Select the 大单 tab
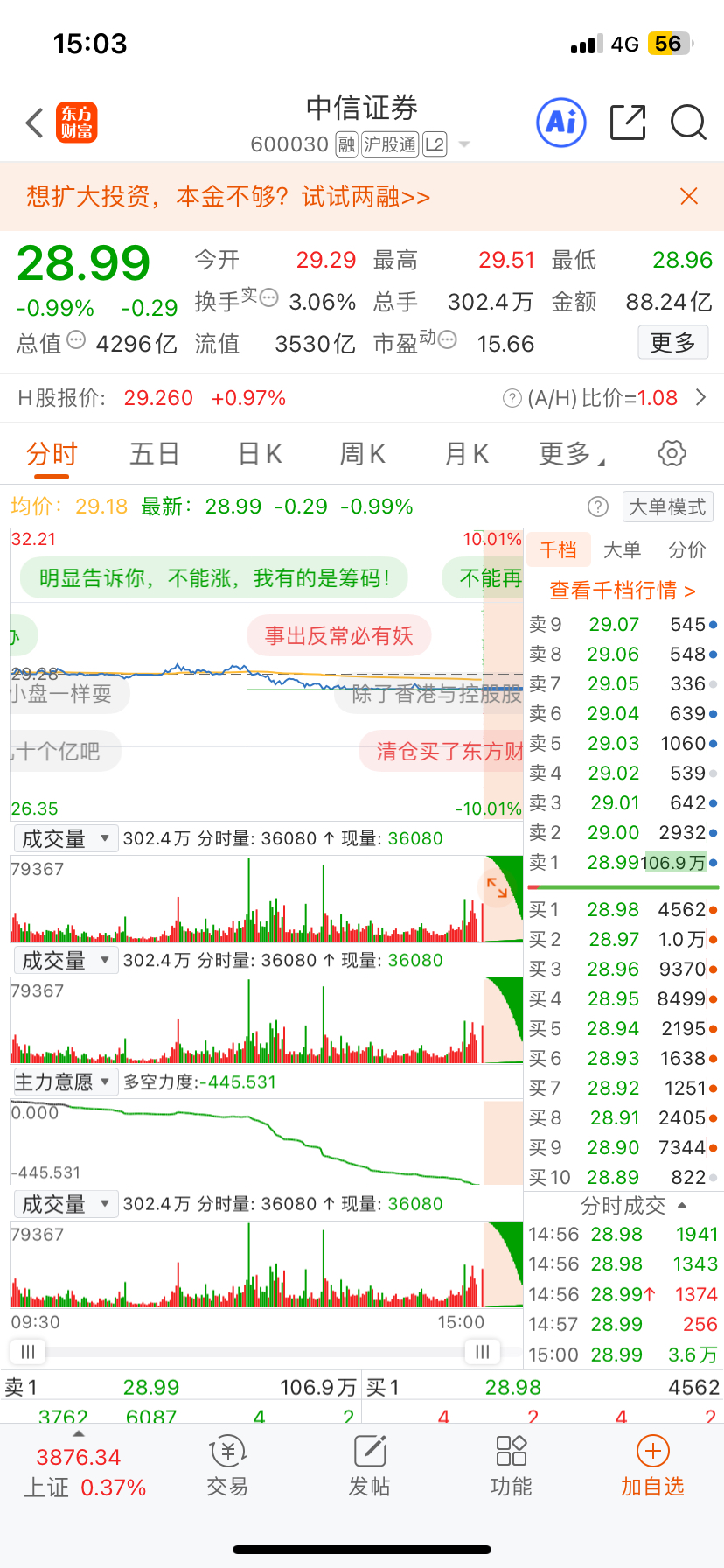 (x=623, y=549)
